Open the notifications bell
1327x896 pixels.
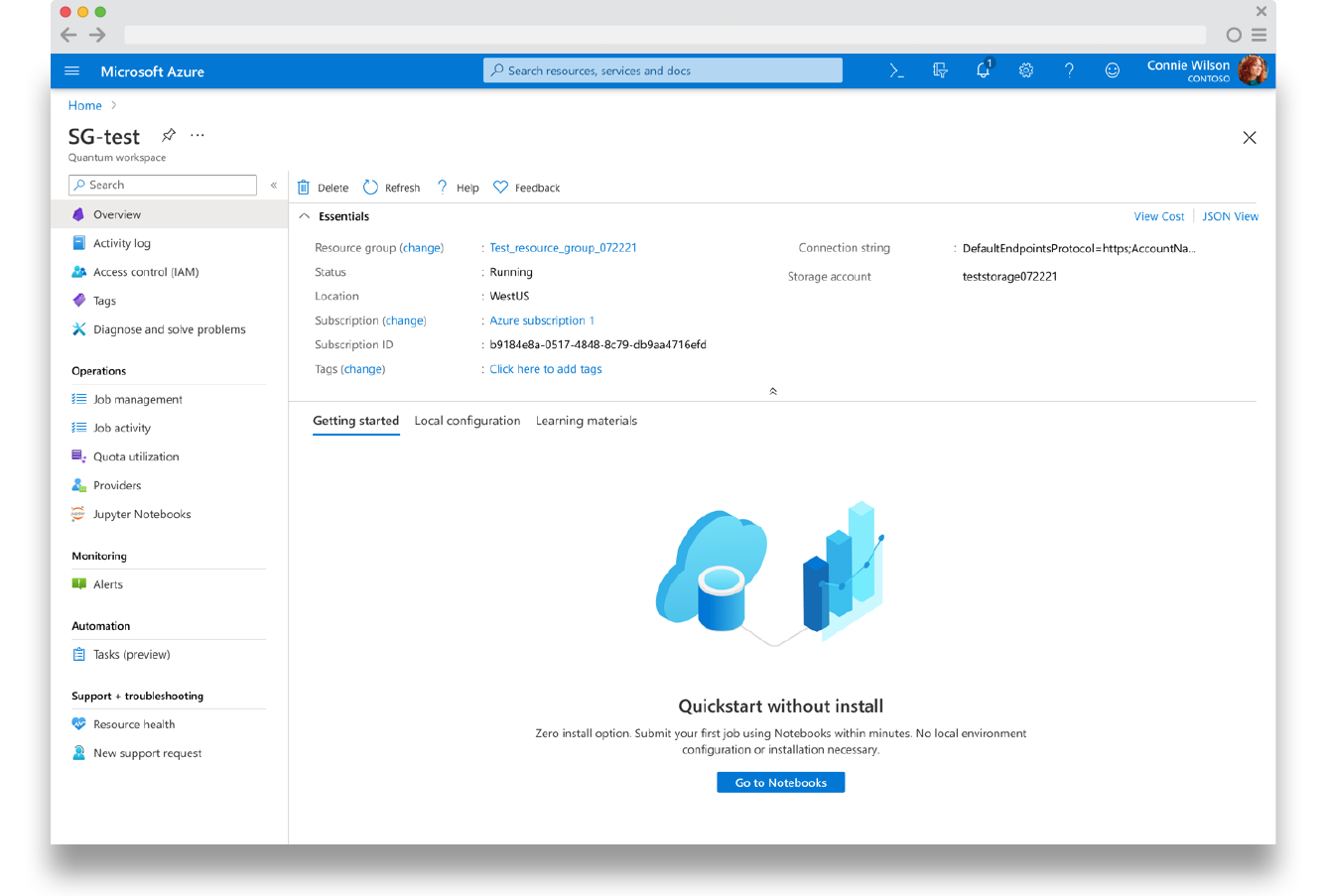983,70
